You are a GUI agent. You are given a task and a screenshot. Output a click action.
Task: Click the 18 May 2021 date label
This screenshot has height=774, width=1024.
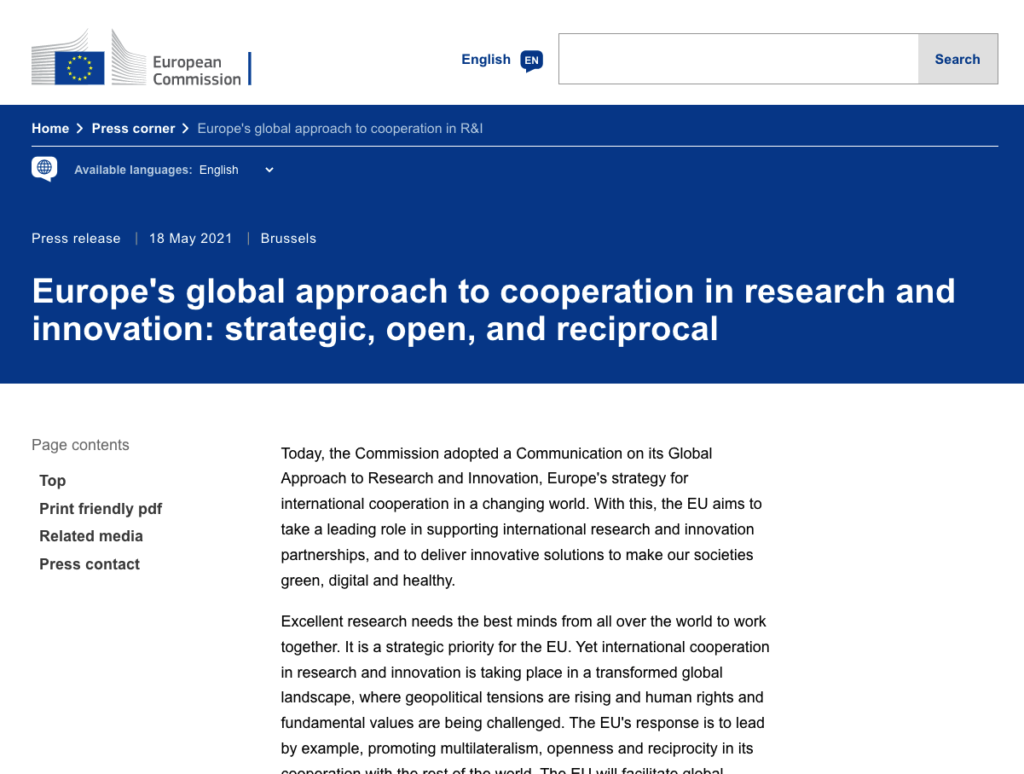(x=190, y=239)
